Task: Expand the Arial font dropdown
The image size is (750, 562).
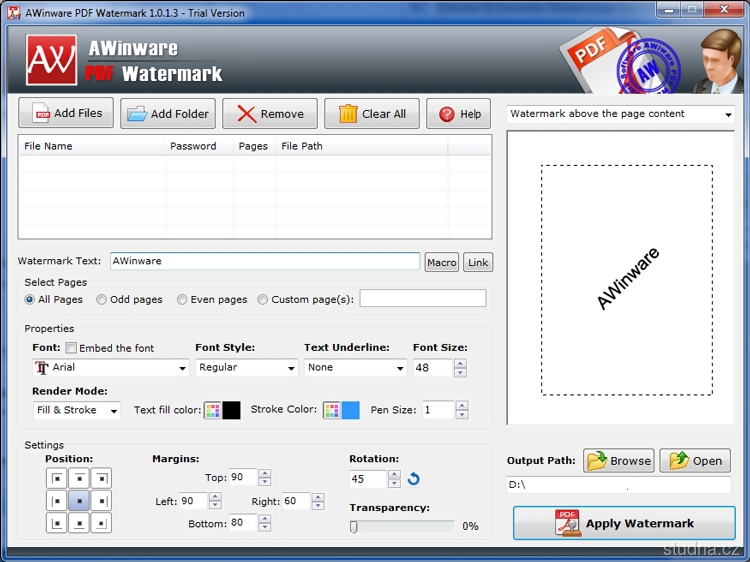Action: pyautogui.click(x=111, y=368)
